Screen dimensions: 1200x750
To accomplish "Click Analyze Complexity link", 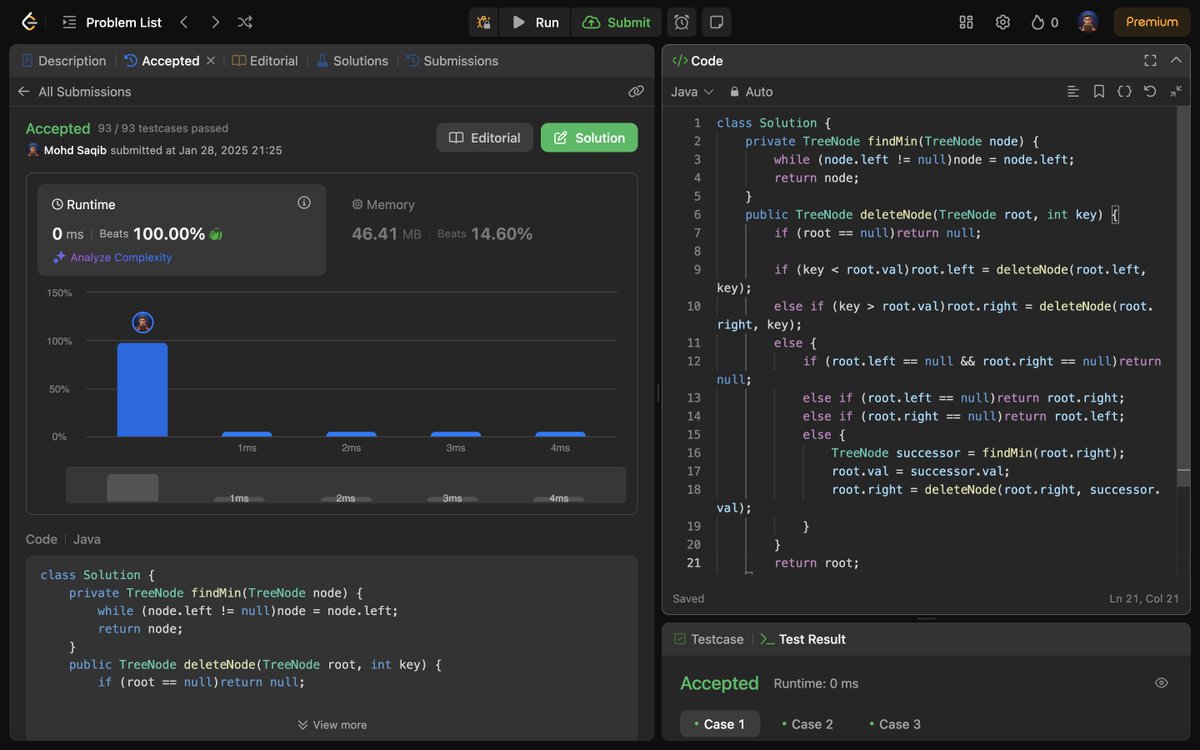I will click(x=112, y=257).
